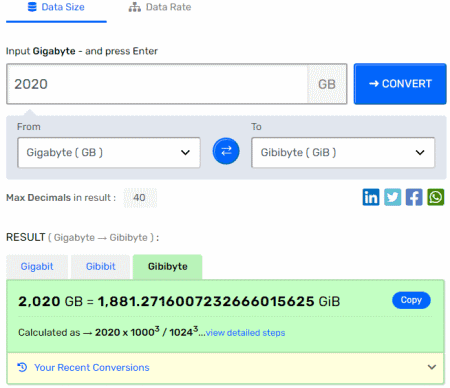
Task: Click the "Calculated as" formula text
Action: [x=108, y=332]
